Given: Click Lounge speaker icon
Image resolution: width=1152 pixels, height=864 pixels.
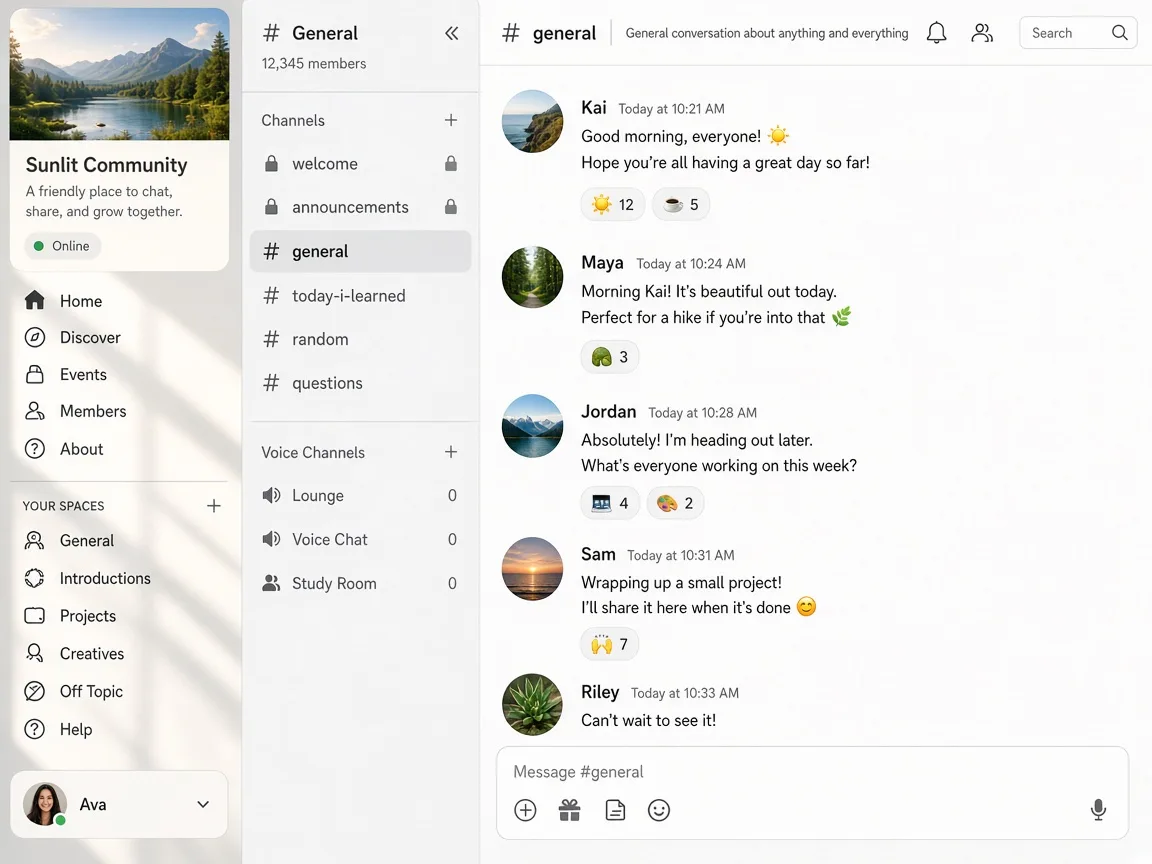Looking at the screenshot, I should pyautogui.click(x=271, y=495).
